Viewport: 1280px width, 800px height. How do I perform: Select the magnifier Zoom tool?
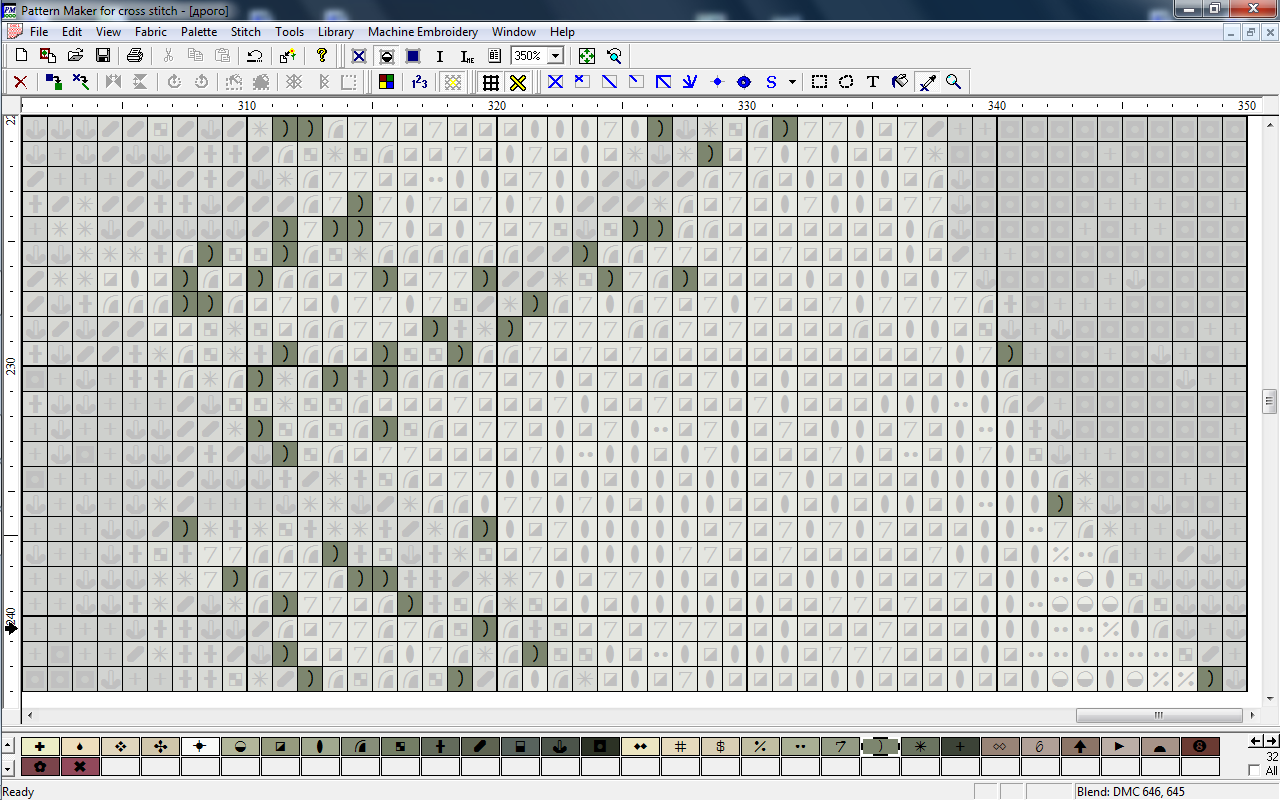(x=954, y=82)
